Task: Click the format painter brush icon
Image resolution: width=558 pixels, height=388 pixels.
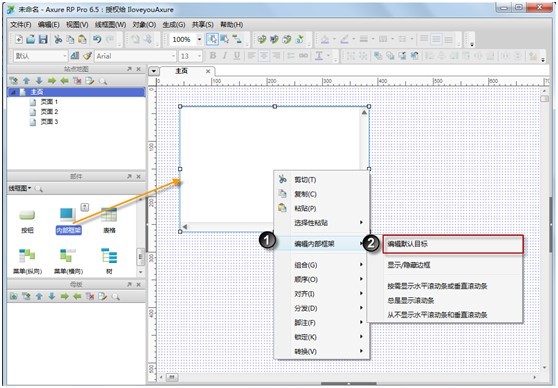Action: (87, 56)
